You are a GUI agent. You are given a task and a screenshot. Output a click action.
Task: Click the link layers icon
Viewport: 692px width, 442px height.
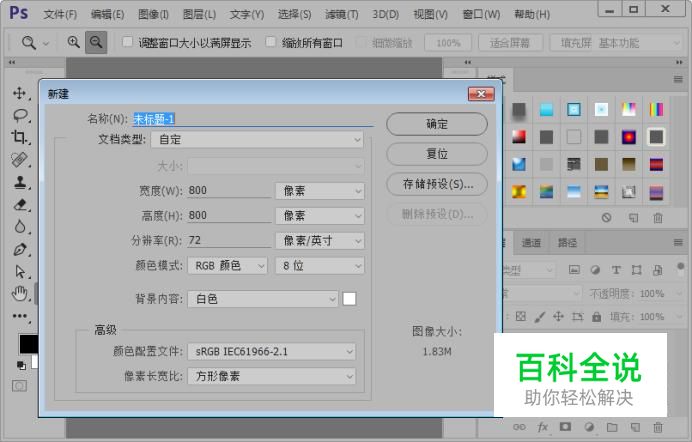coord(519,427)
